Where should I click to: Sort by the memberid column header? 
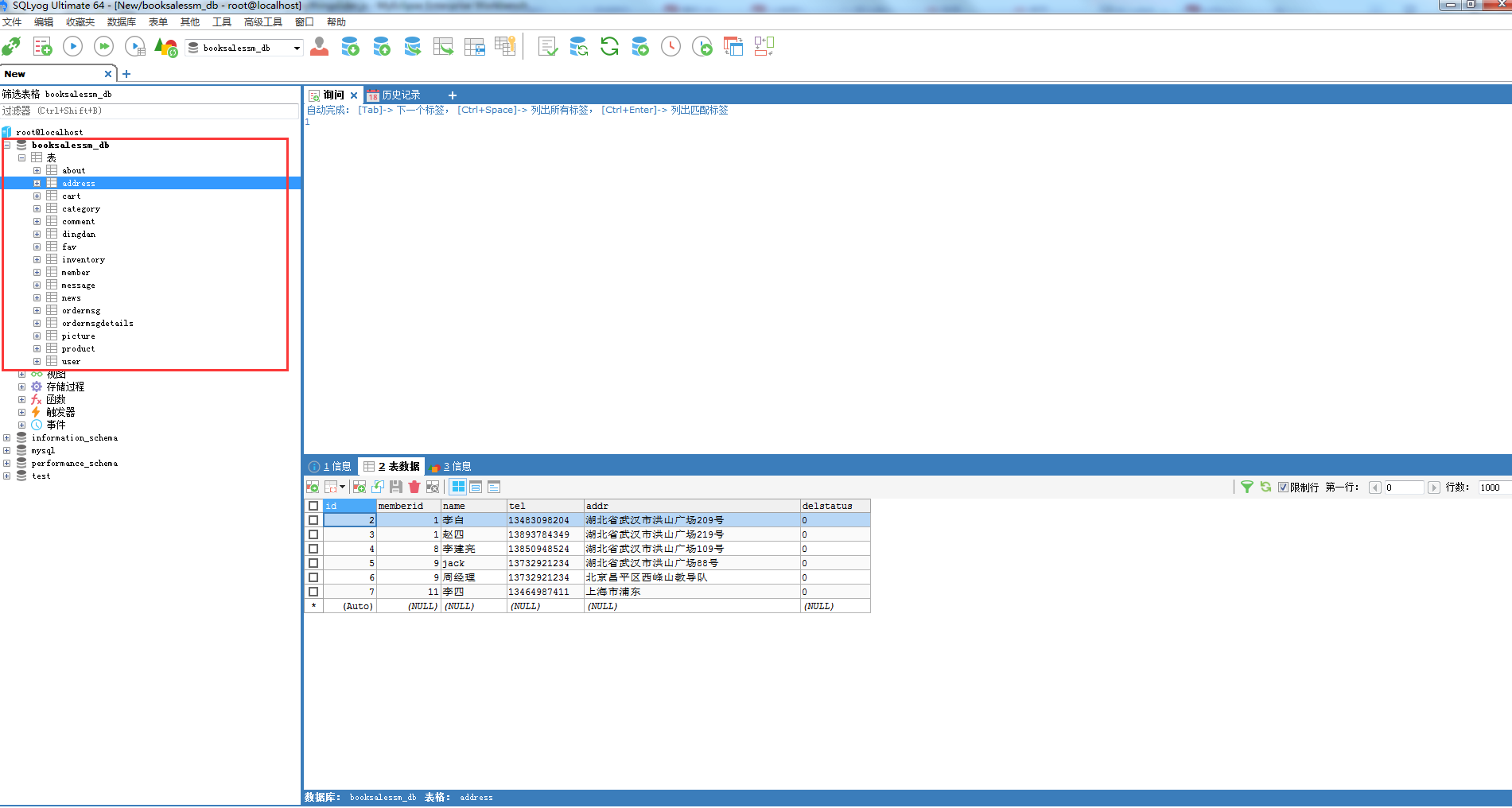coord(409,506)
